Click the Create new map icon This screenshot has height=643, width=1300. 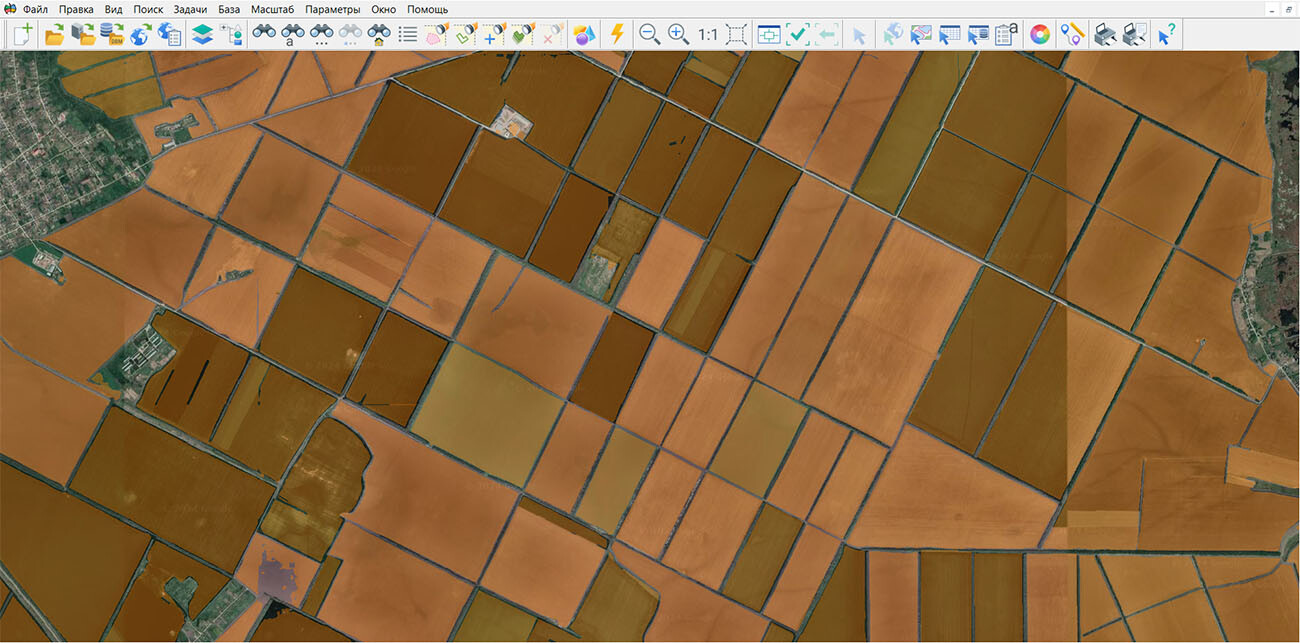(x=23, y=34)
